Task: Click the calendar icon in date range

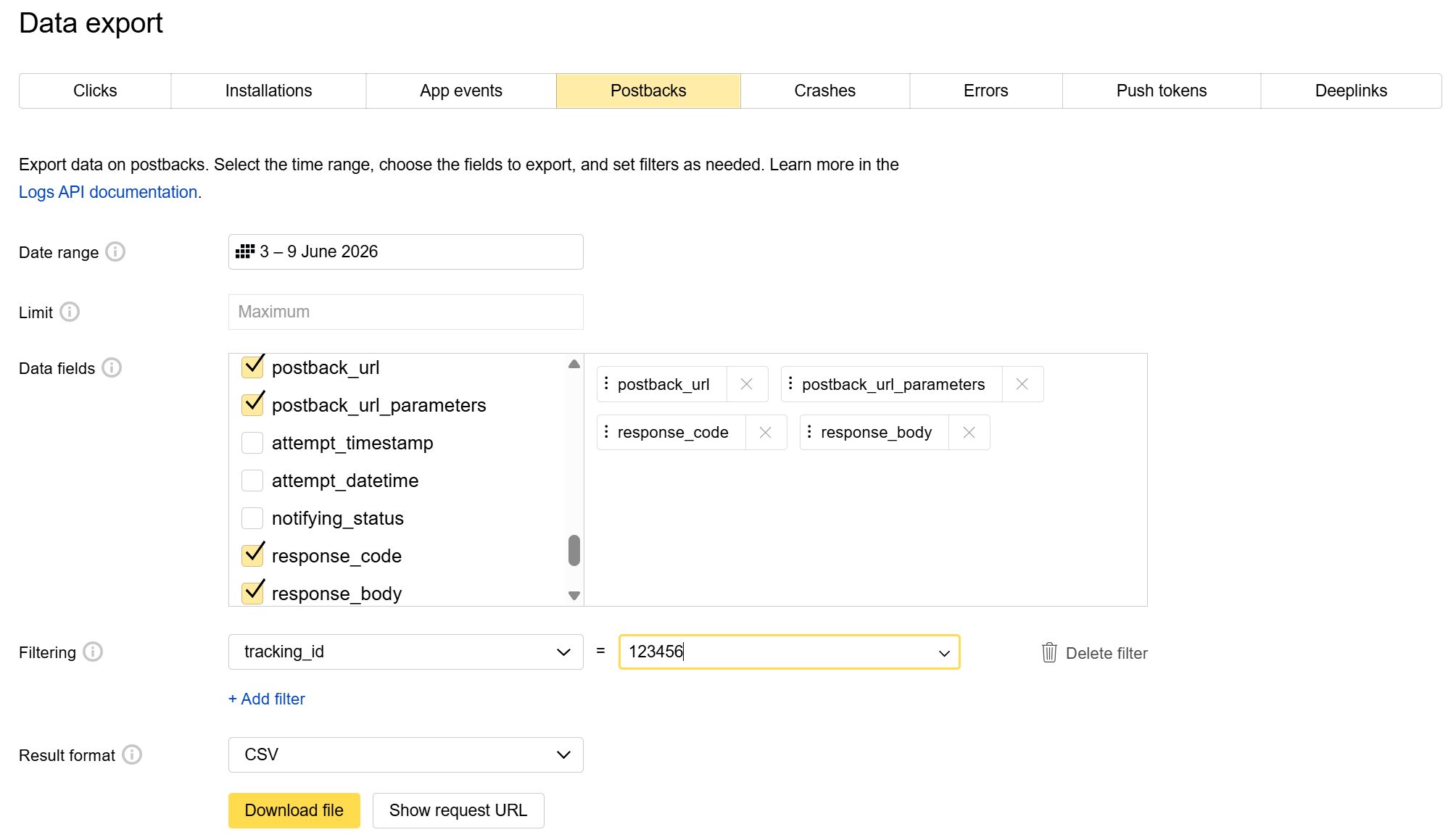Action: [245, 251]
